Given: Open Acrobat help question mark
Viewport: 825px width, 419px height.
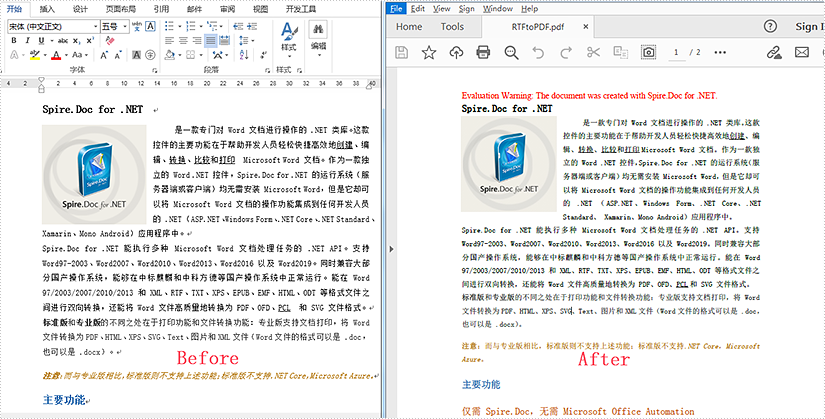Looking at the screenshot, I should (770, 26).
